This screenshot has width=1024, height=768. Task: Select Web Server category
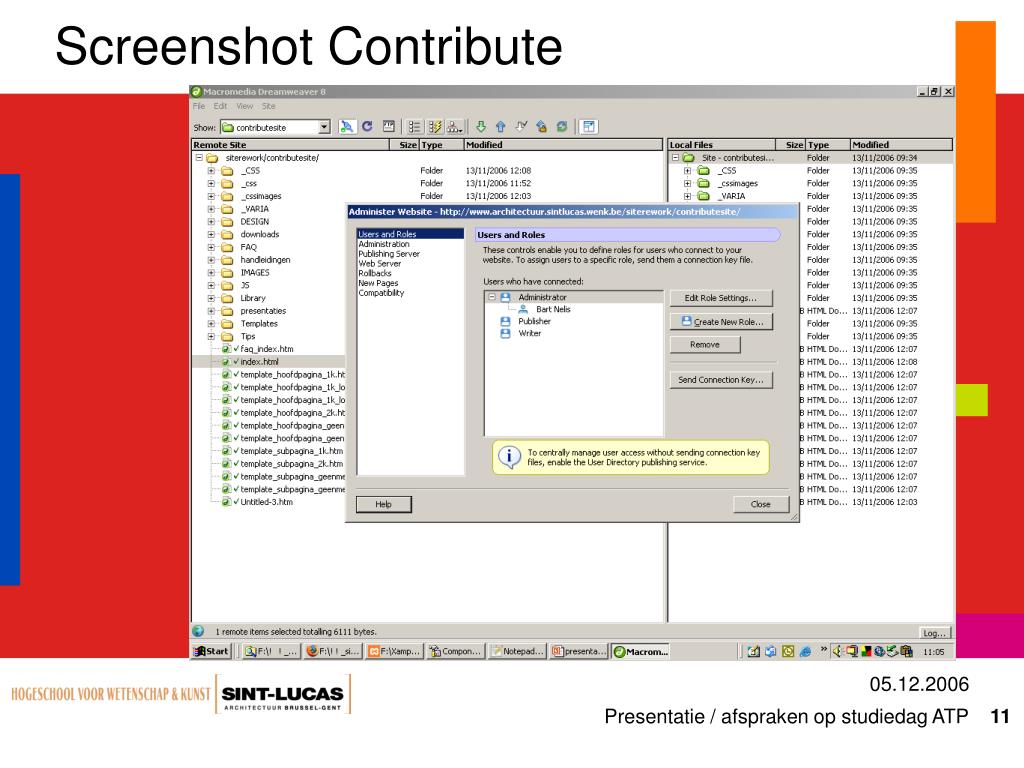pyautogui.click(x=379, y=263)
